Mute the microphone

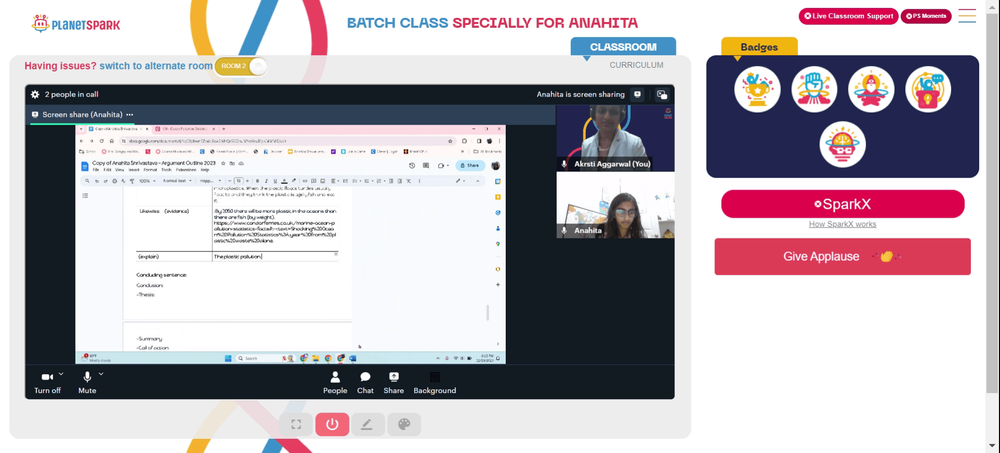pos(87,378)
